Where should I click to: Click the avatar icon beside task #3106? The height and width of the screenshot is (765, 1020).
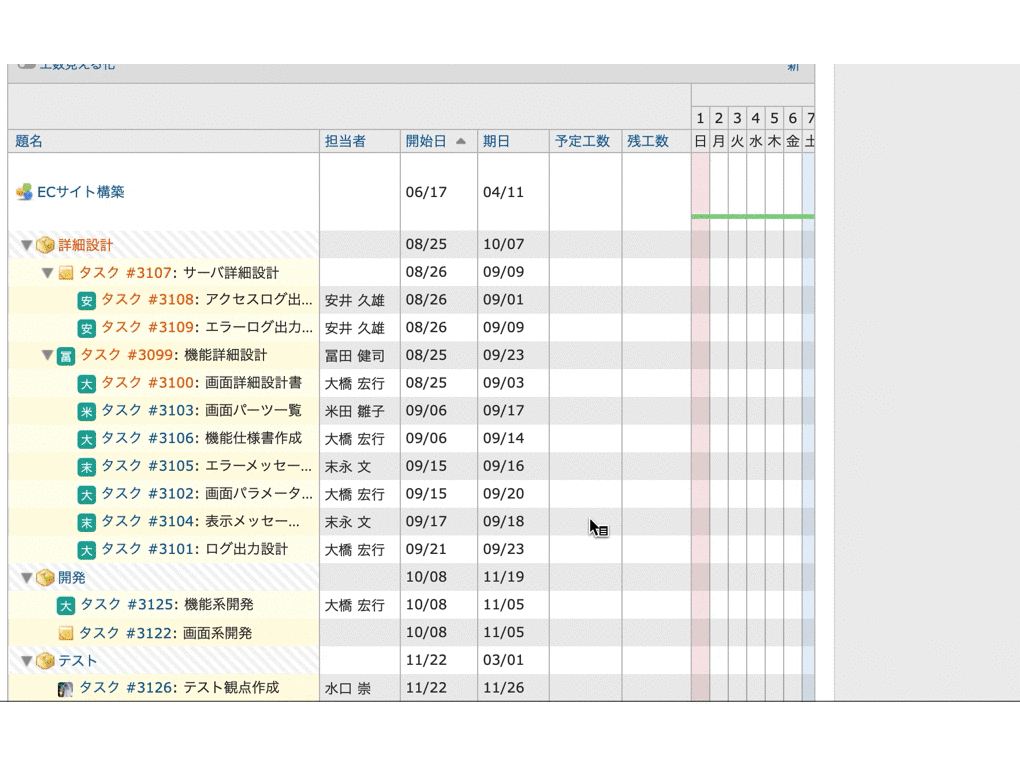coord(87,439)
